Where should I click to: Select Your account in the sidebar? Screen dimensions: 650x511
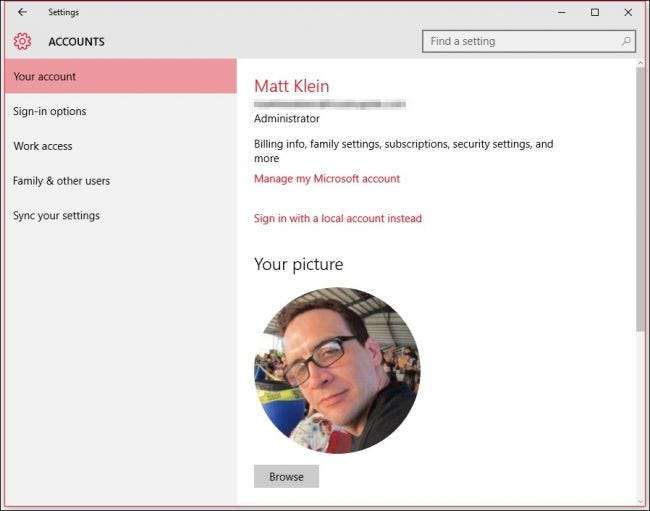click(x=121, y=76)
